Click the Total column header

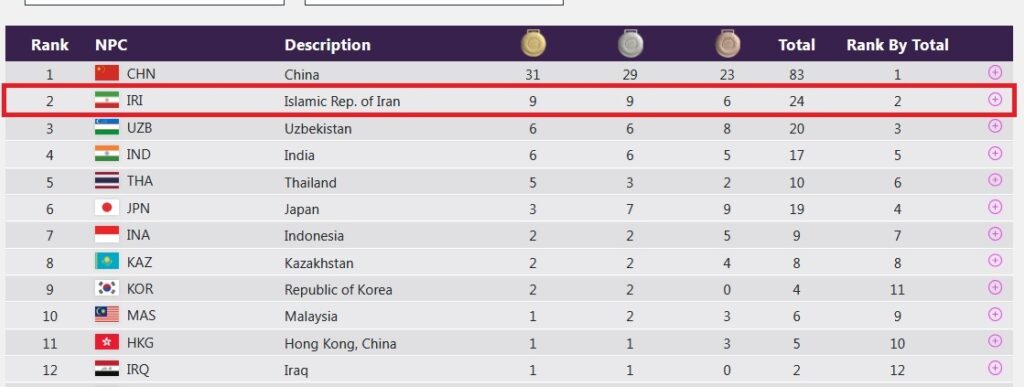(796, 45)
